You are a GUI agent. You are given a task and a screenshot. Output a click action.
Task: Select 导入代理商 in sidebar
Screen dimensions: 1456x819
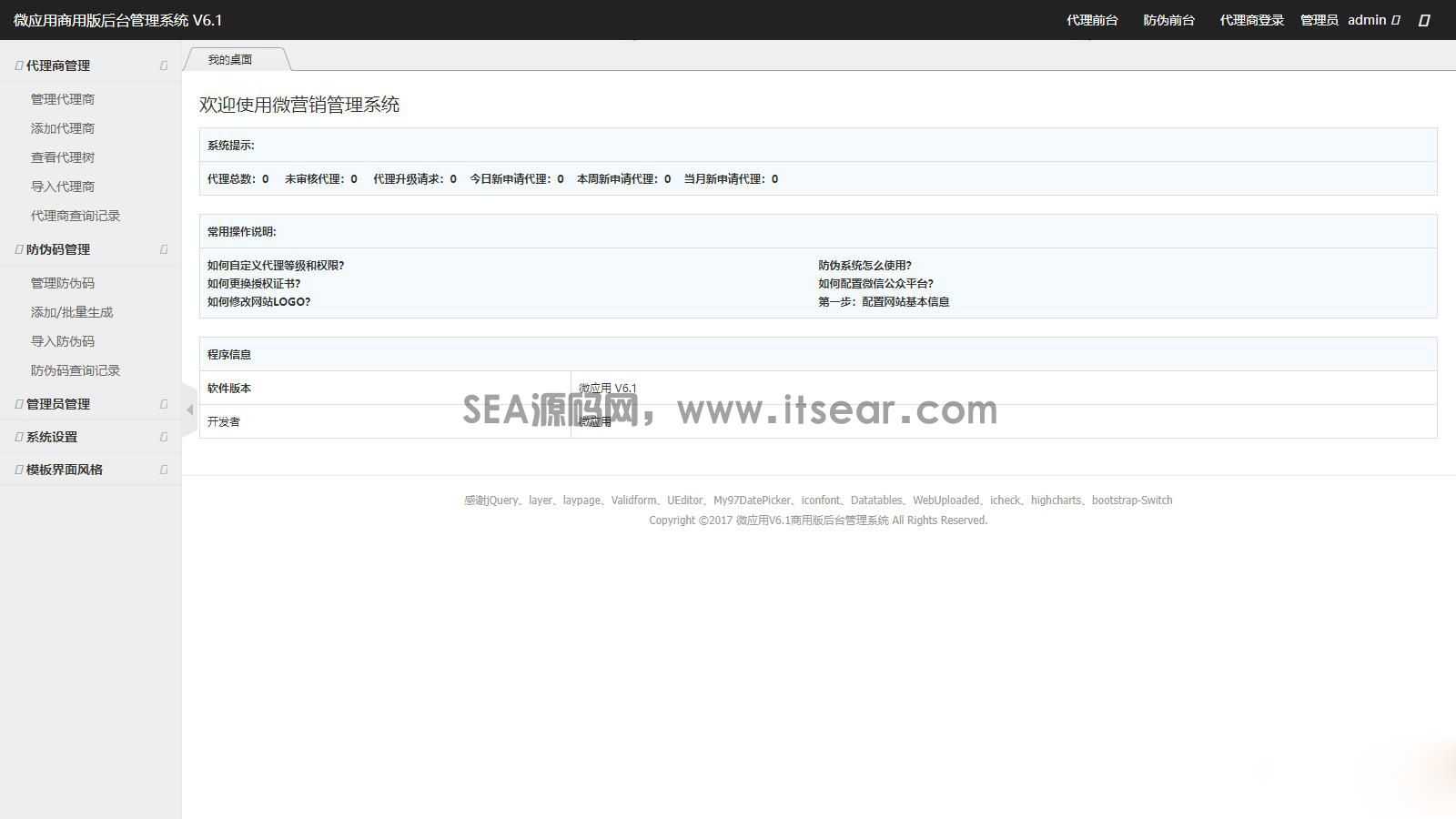pos(63,187)
